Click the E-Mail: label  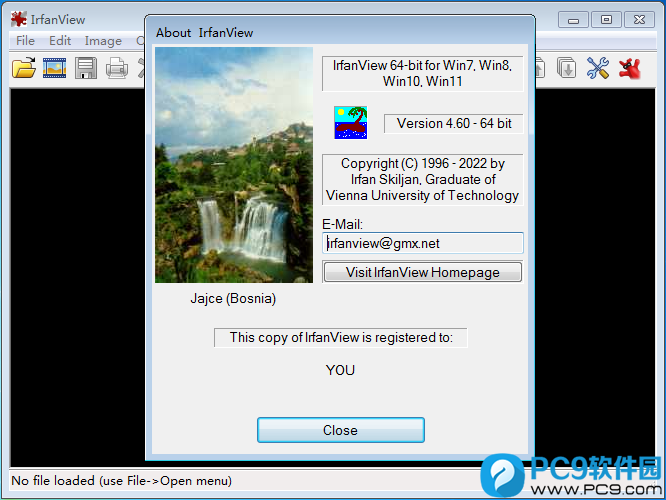342,224
